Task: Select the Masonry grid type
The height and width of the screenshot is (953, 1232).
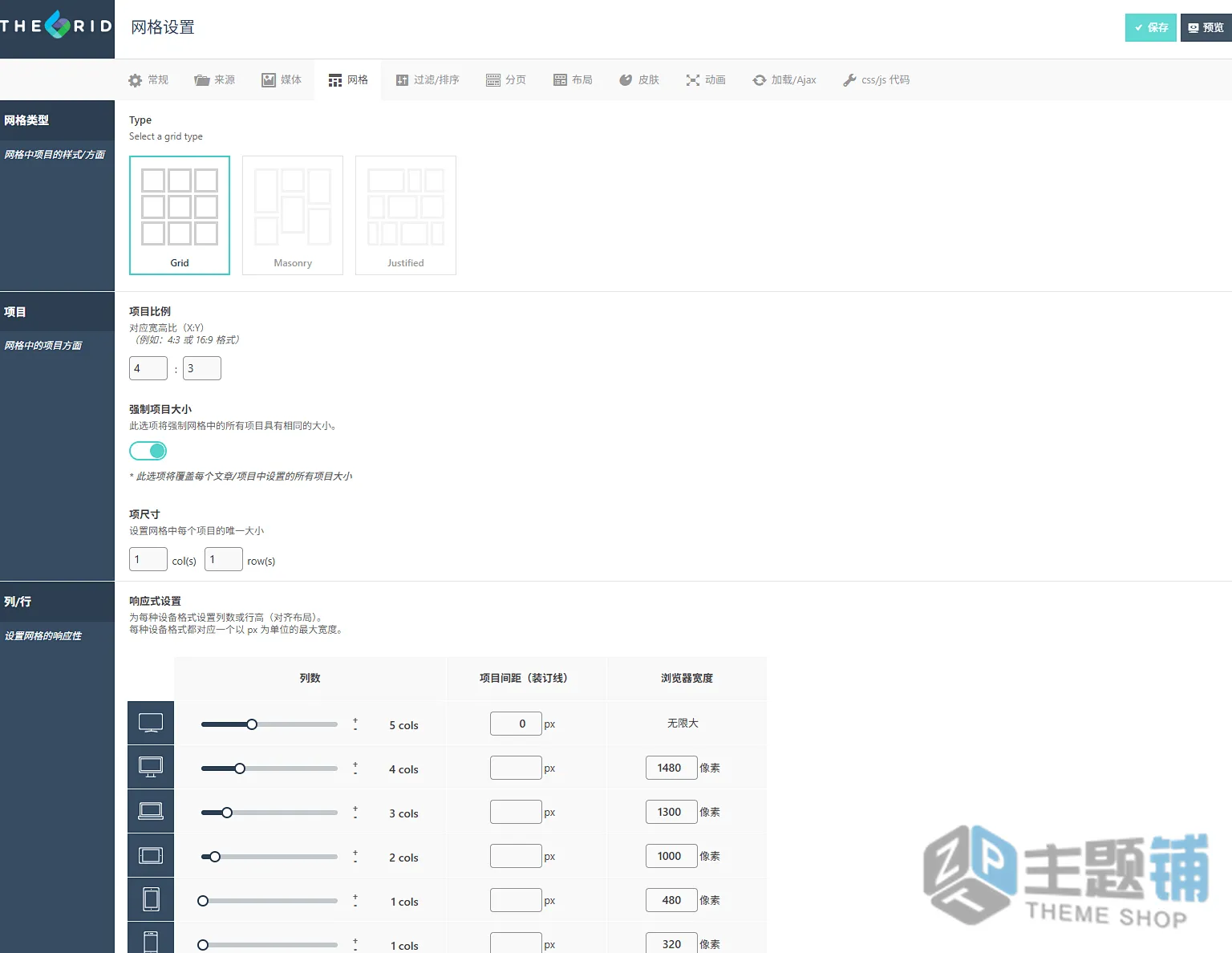Action: [293, 215]
